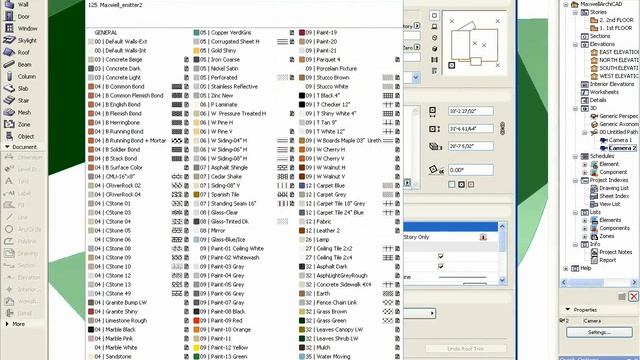Select the Window tool
The height and width of the screenshot is (360, 640).
pos(20,28)
